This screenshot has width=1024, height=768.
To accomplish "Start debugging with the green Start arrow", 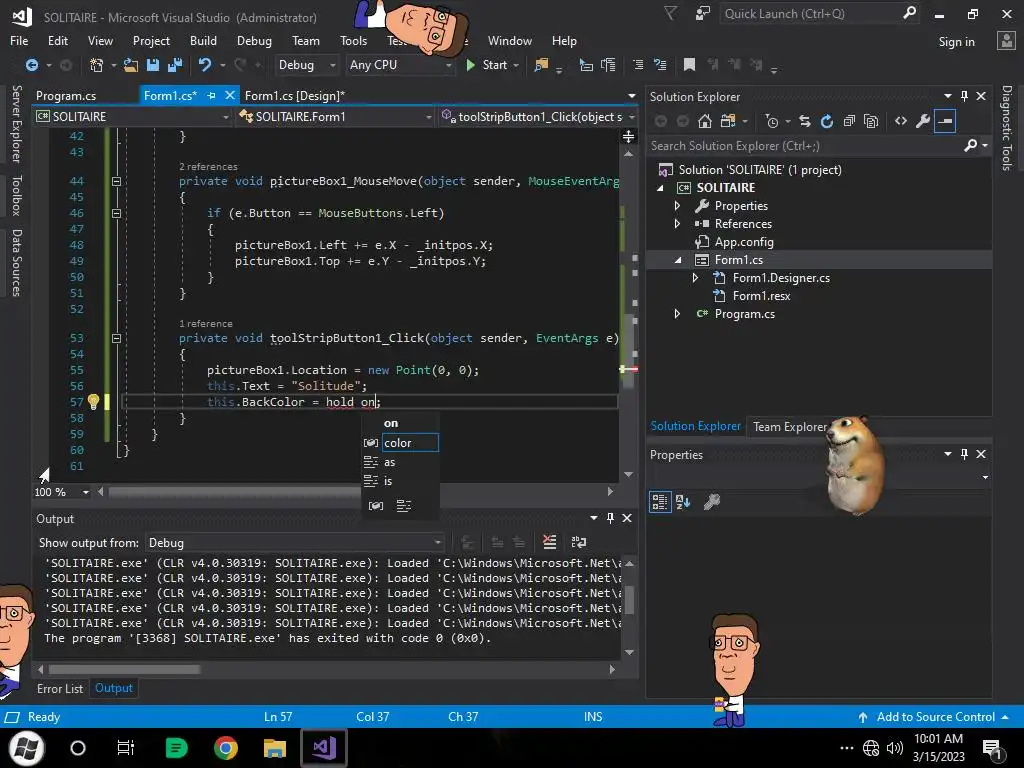I will (470, 65).
